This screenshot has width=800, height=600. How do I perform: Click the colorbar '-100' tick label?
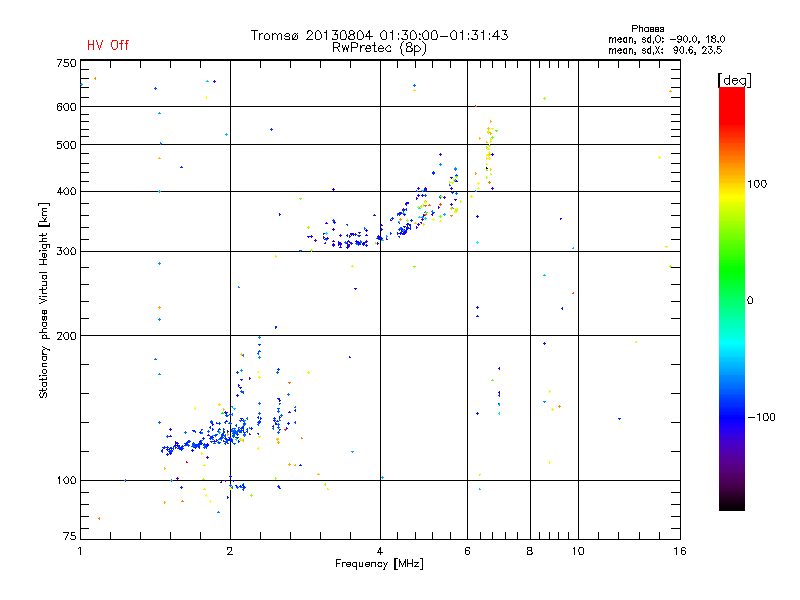point(761,417)
